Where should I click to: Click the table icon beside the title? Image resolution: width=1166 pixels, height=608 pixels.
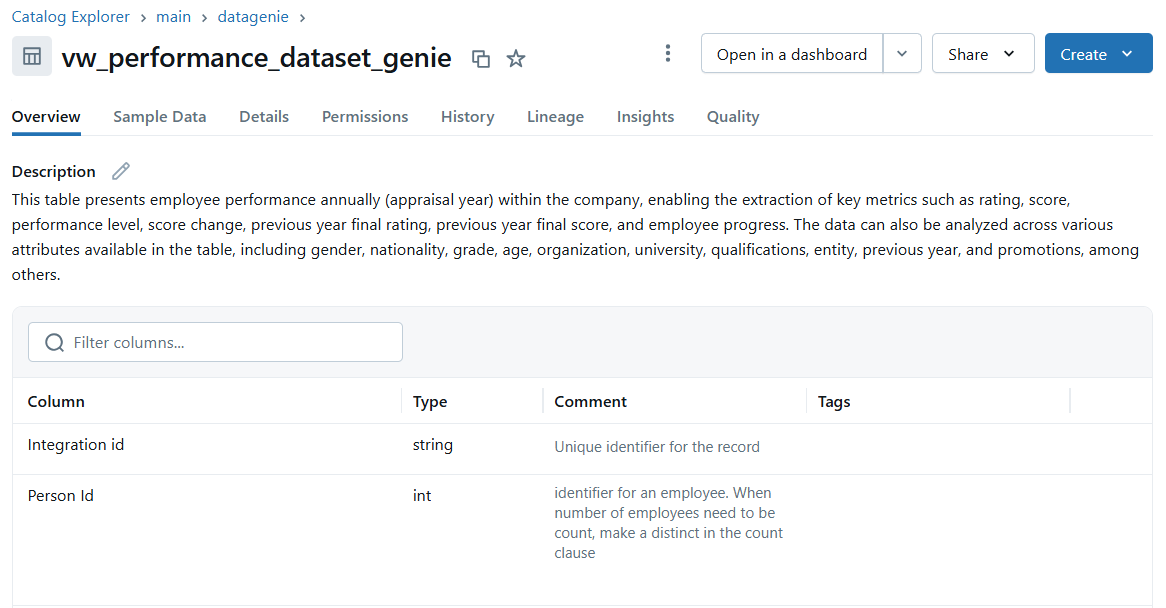point(32,56)
